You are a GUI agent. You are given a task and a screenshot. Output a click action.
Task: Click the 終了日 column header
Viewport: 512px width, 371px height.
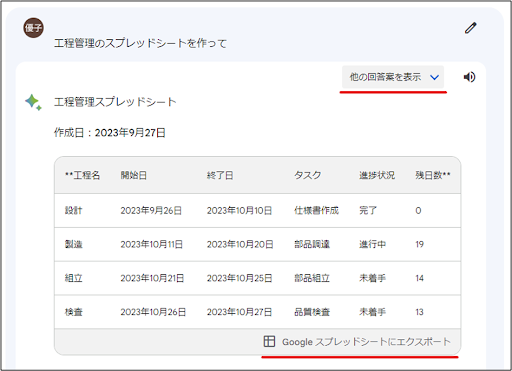tap(220, 175)
